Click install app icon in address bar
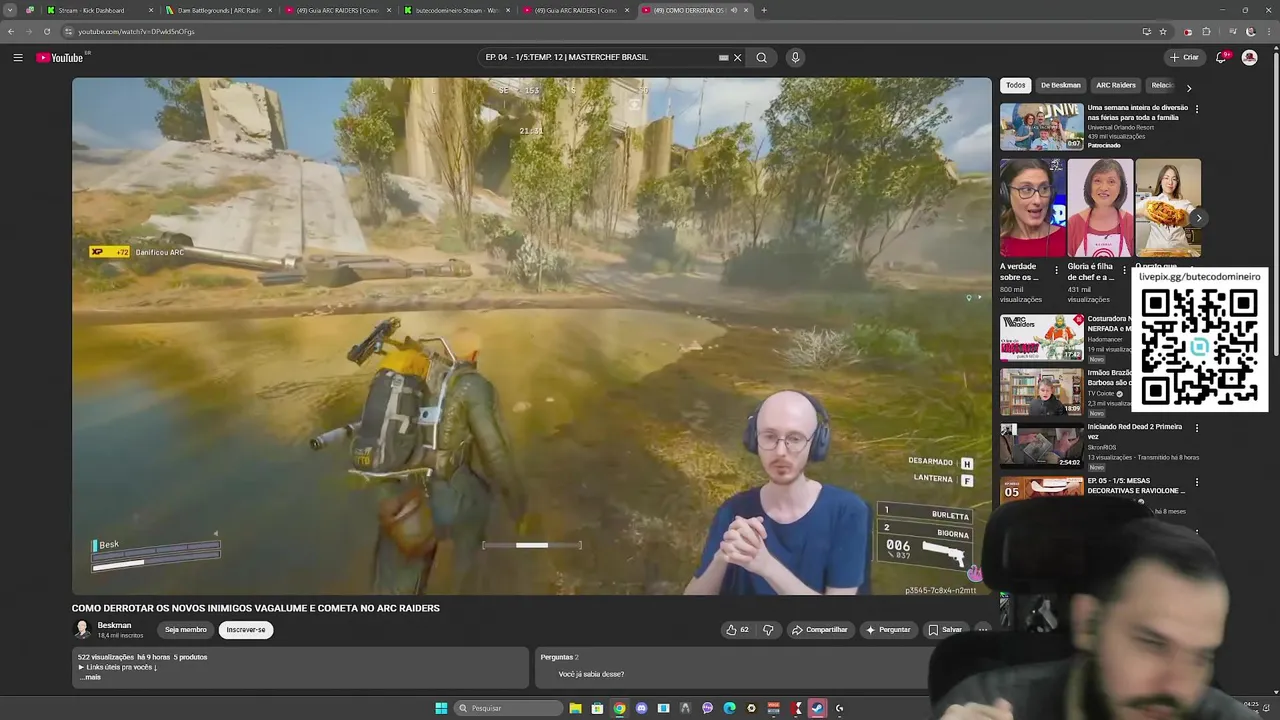Screen dimensions: 1280x720 (1146, 31)
